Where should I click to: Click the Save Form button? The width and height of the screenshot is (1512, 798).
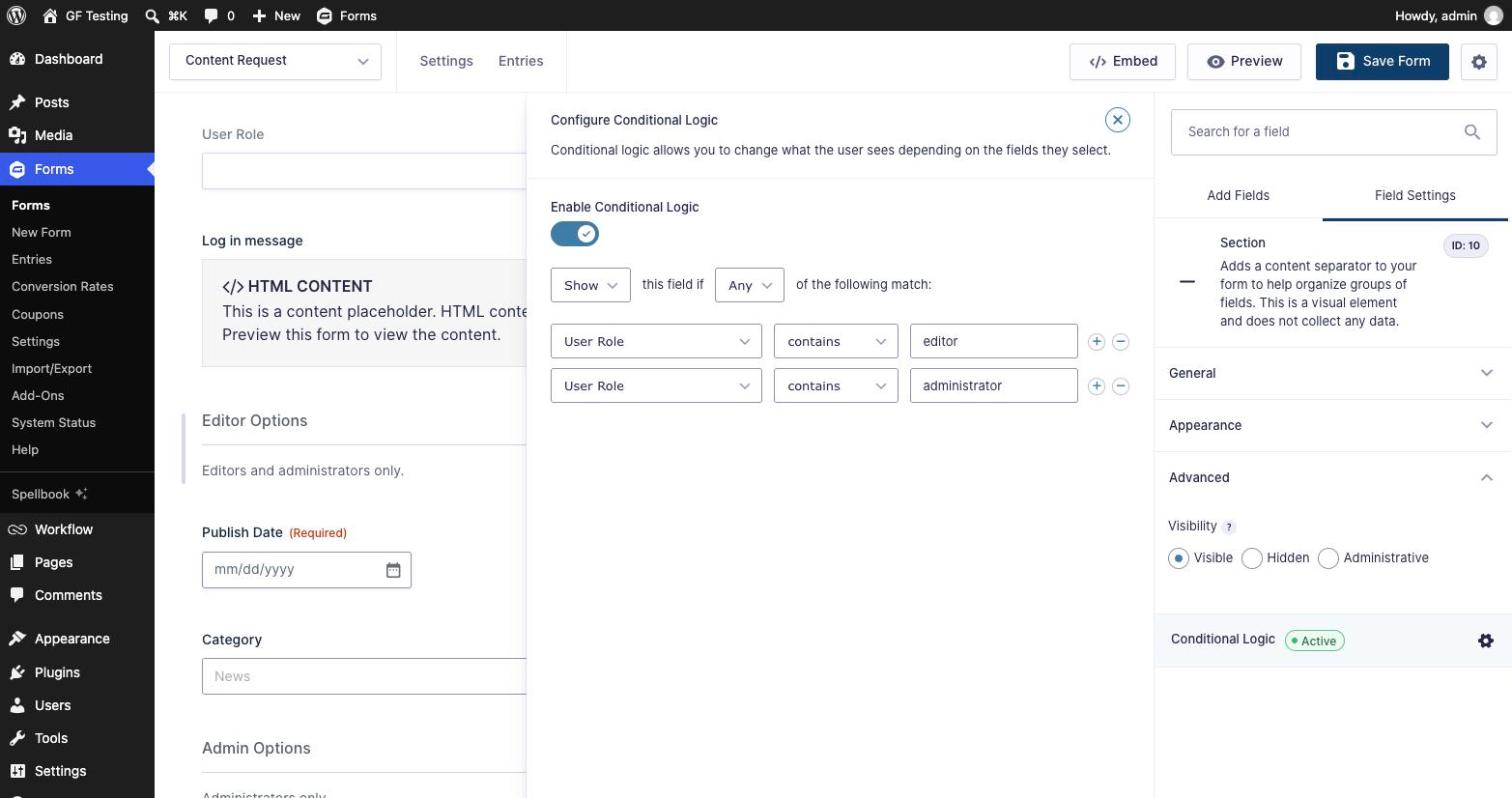[x=1382, y=61]
